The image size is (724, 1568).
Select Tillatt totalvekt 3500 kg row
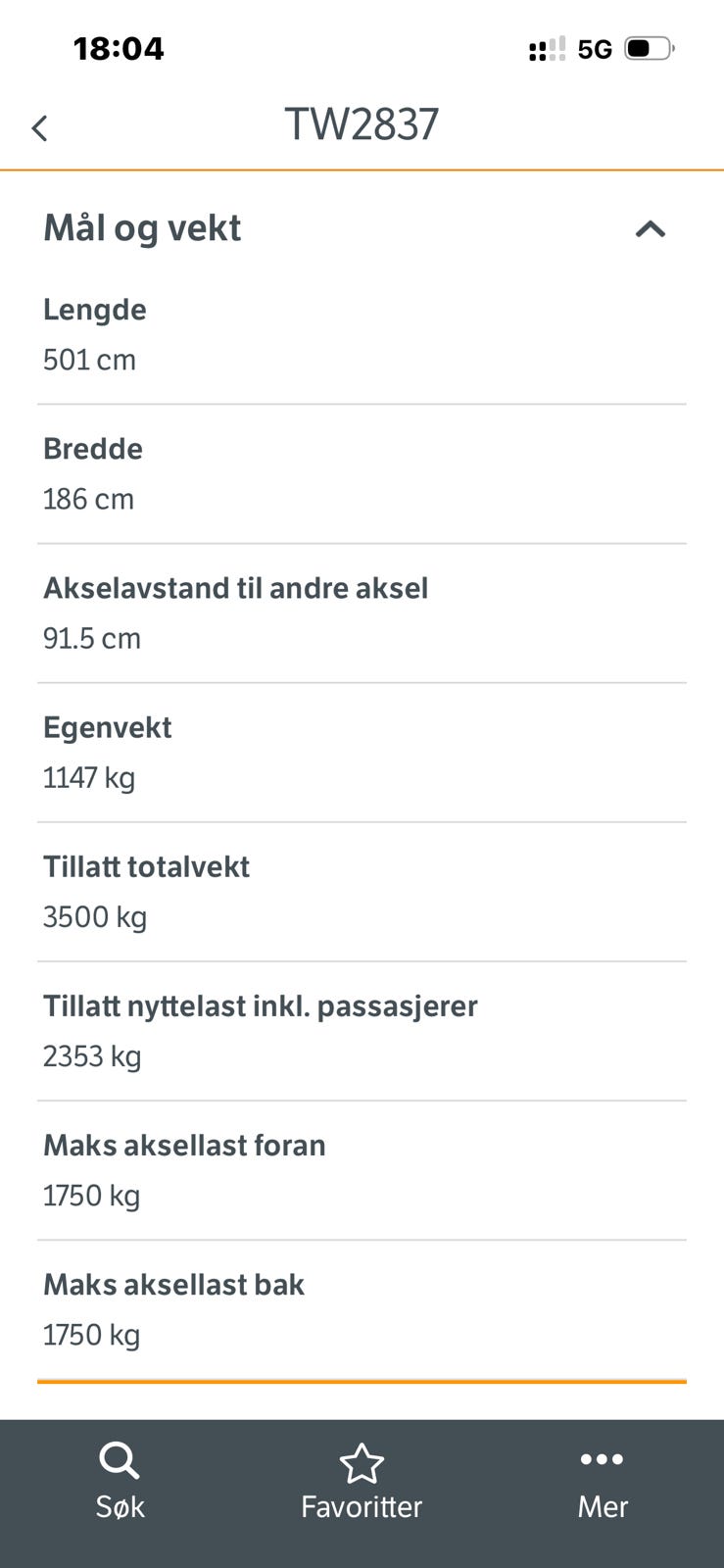[362, 892]
